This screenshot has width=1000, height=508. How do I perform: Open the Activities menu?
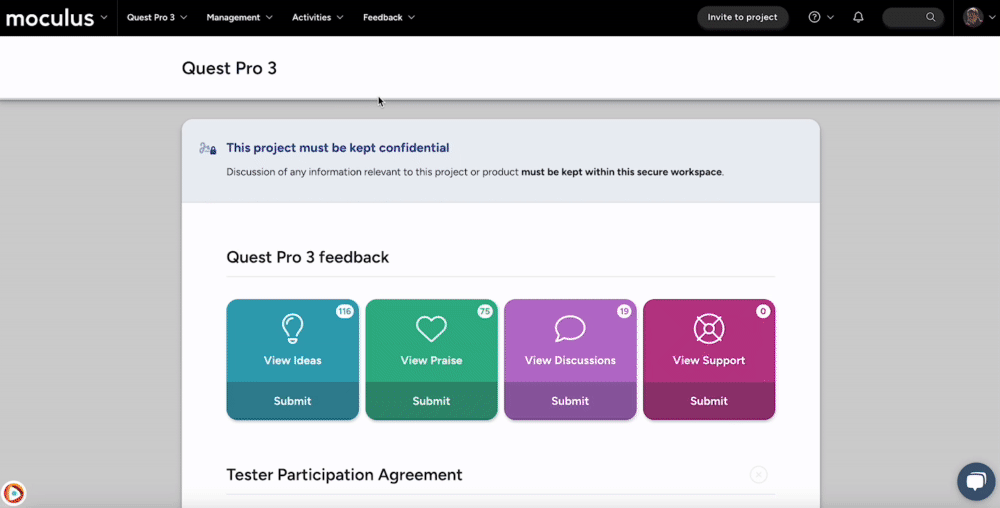click(317, 17)
